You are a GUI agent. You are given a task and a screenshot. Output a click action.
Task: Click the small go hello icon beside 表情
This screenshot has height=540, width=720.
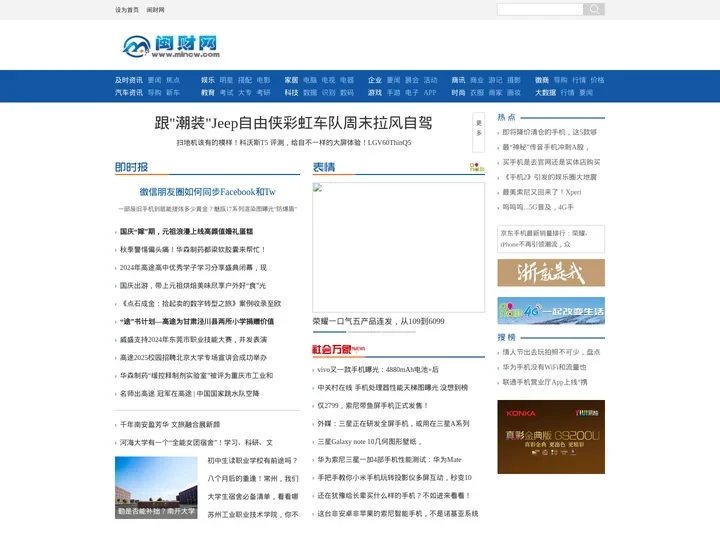(x=477, y=167)
